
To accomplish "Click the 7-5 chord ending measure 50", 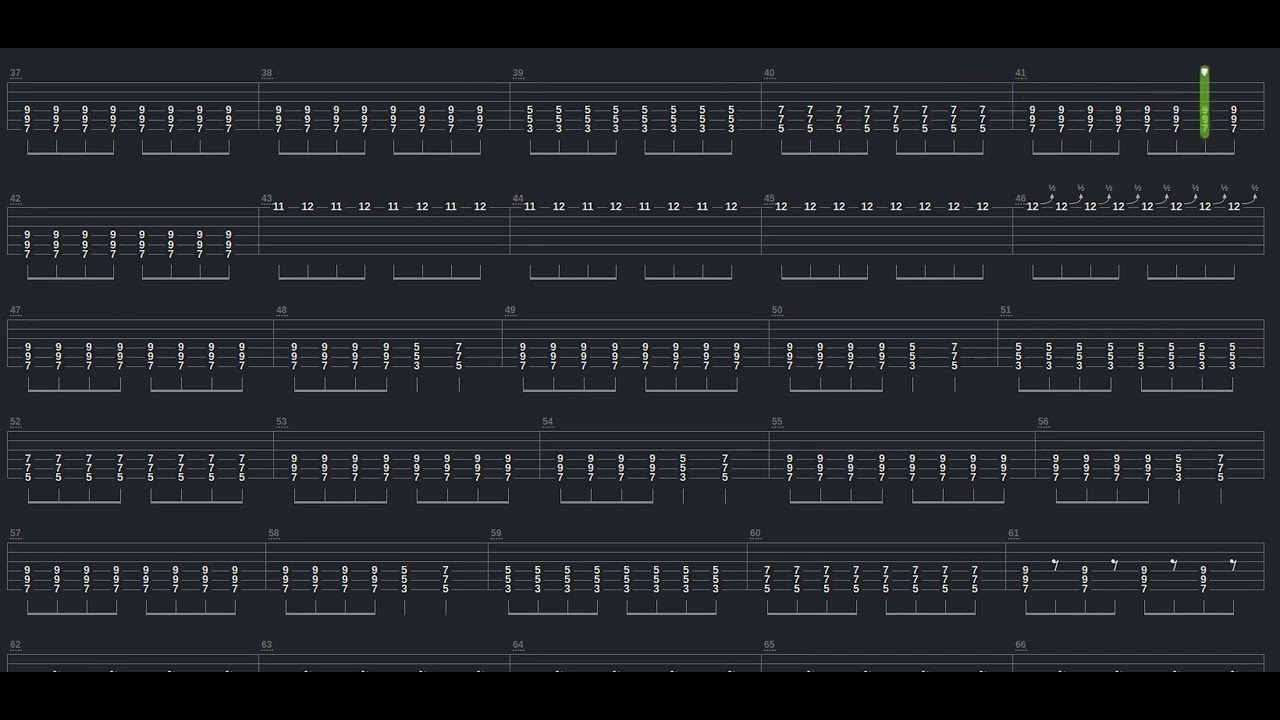I will click(x=954, y=356).
